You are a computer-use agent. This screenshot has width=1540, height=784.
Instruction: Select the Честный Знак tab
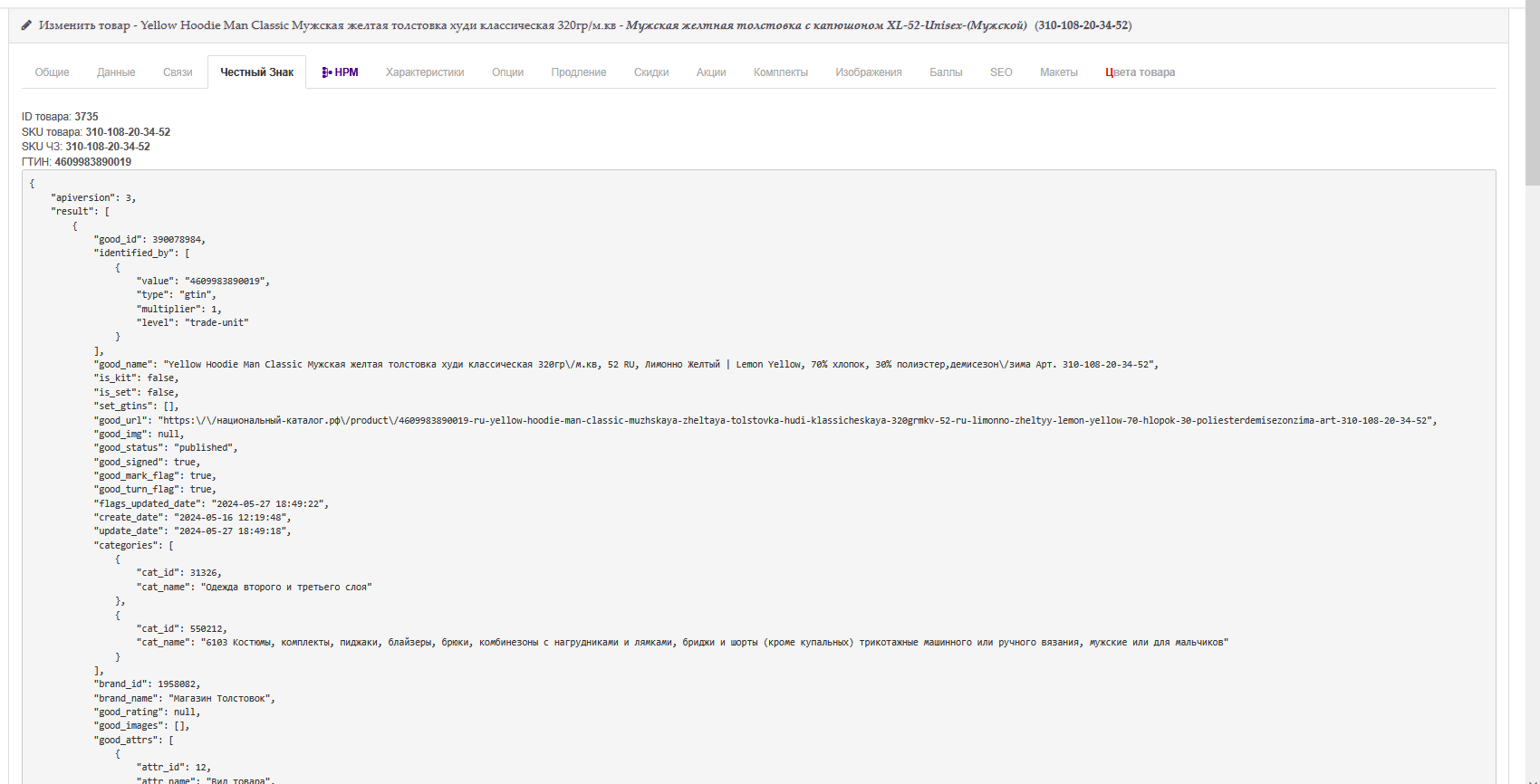pos(256,72)
